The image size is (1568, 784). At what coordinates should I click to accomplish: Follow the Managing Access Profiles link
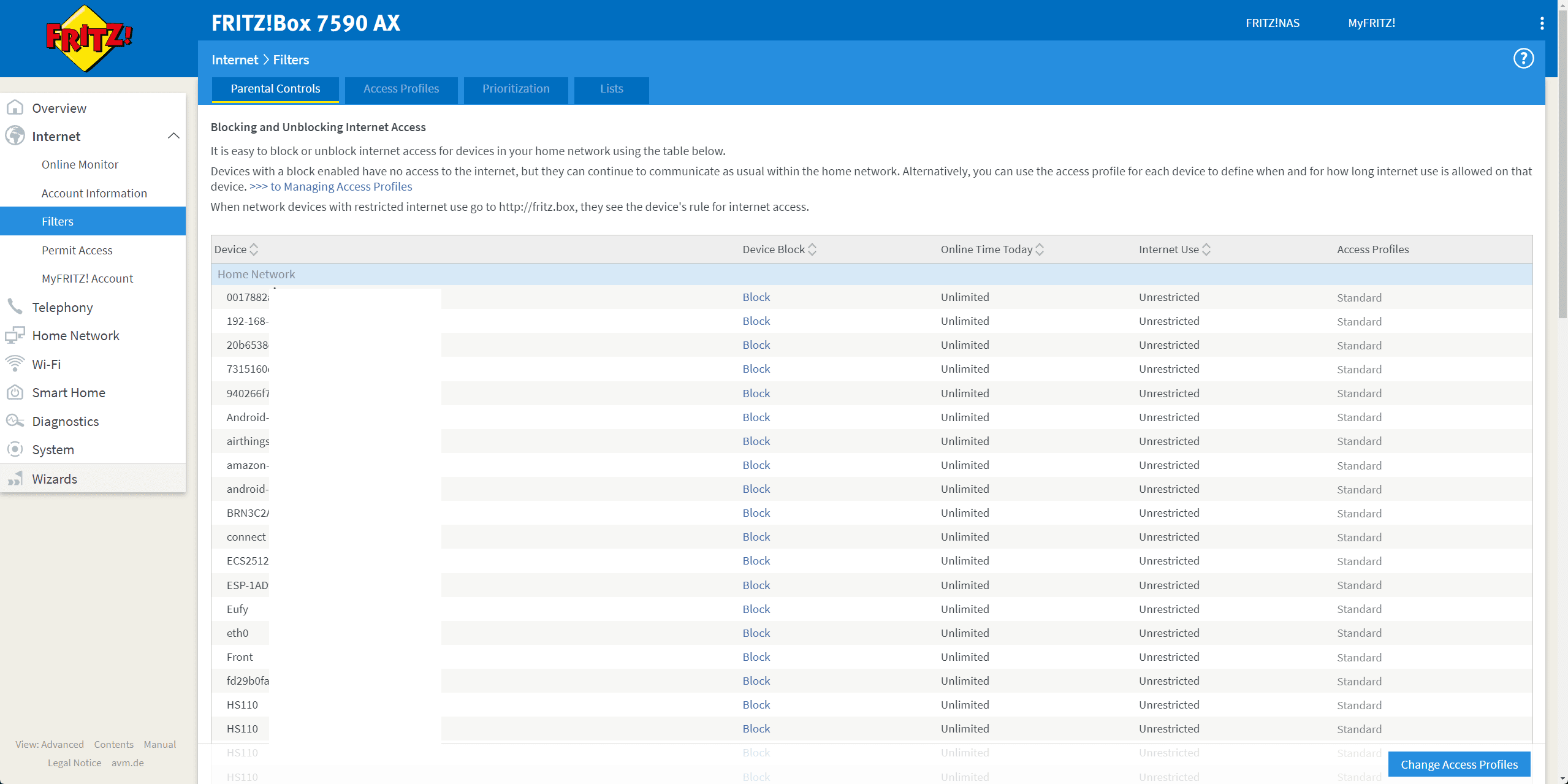point(331,186)
